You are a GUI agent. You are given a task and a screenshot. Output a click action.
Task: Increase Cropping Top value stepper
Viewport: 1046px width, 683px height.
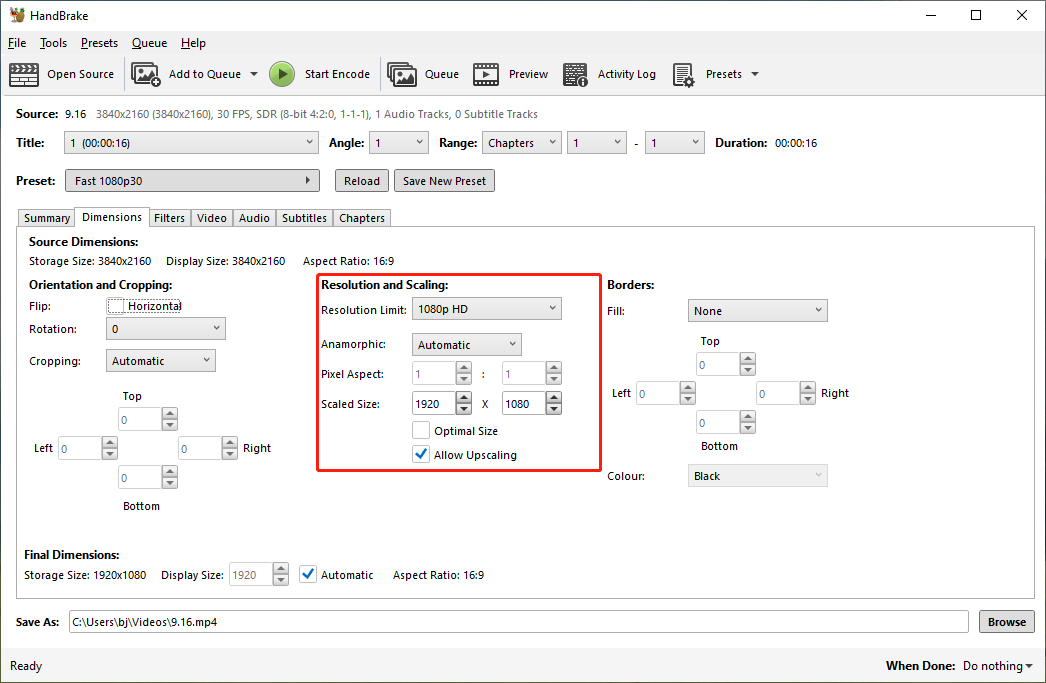[170, 414]
